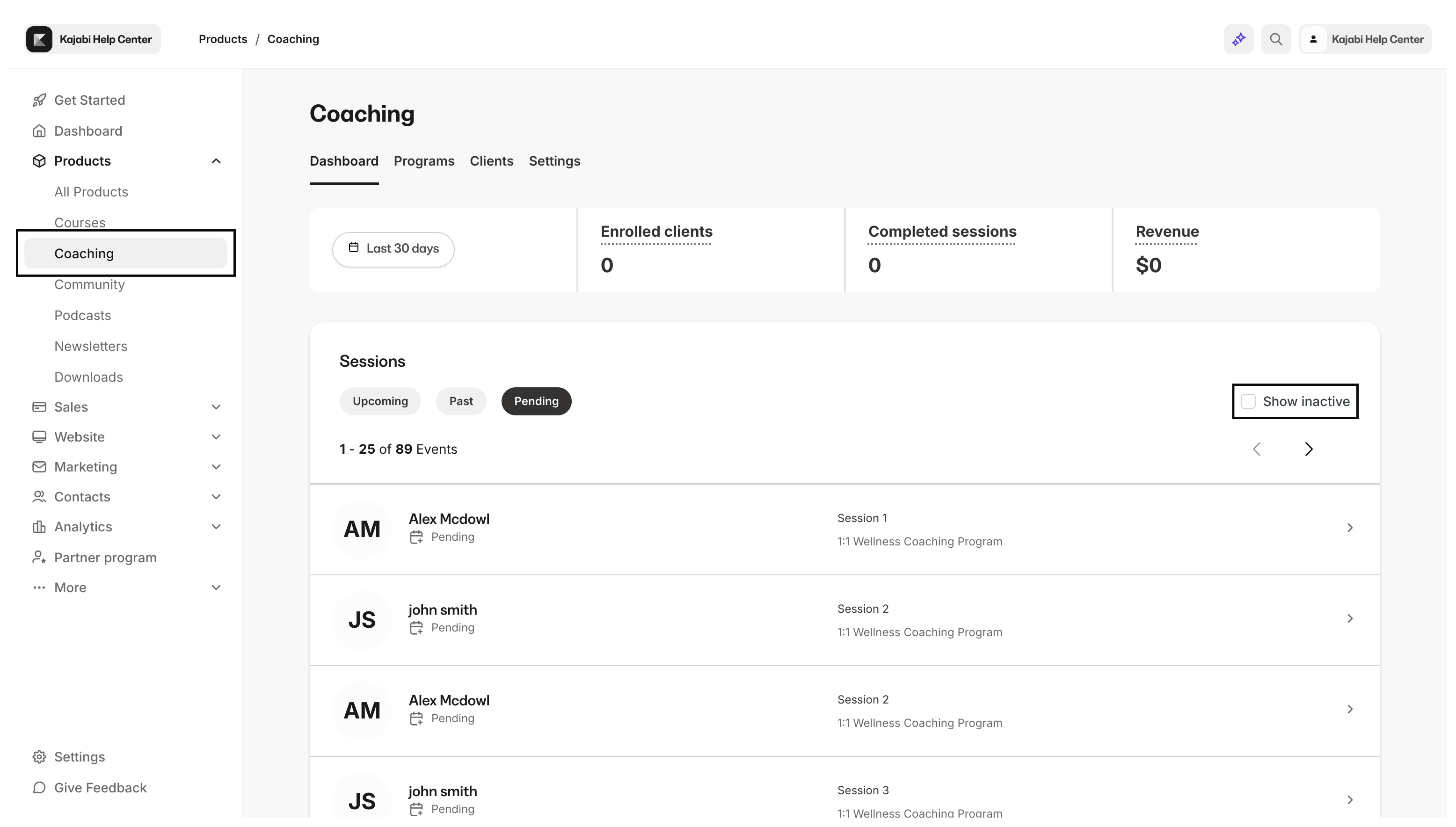Click the Give Feedback speech bubble icon
Viewport: 1456px width, 827px height.
pyautogui.click(x=39, y=787)
